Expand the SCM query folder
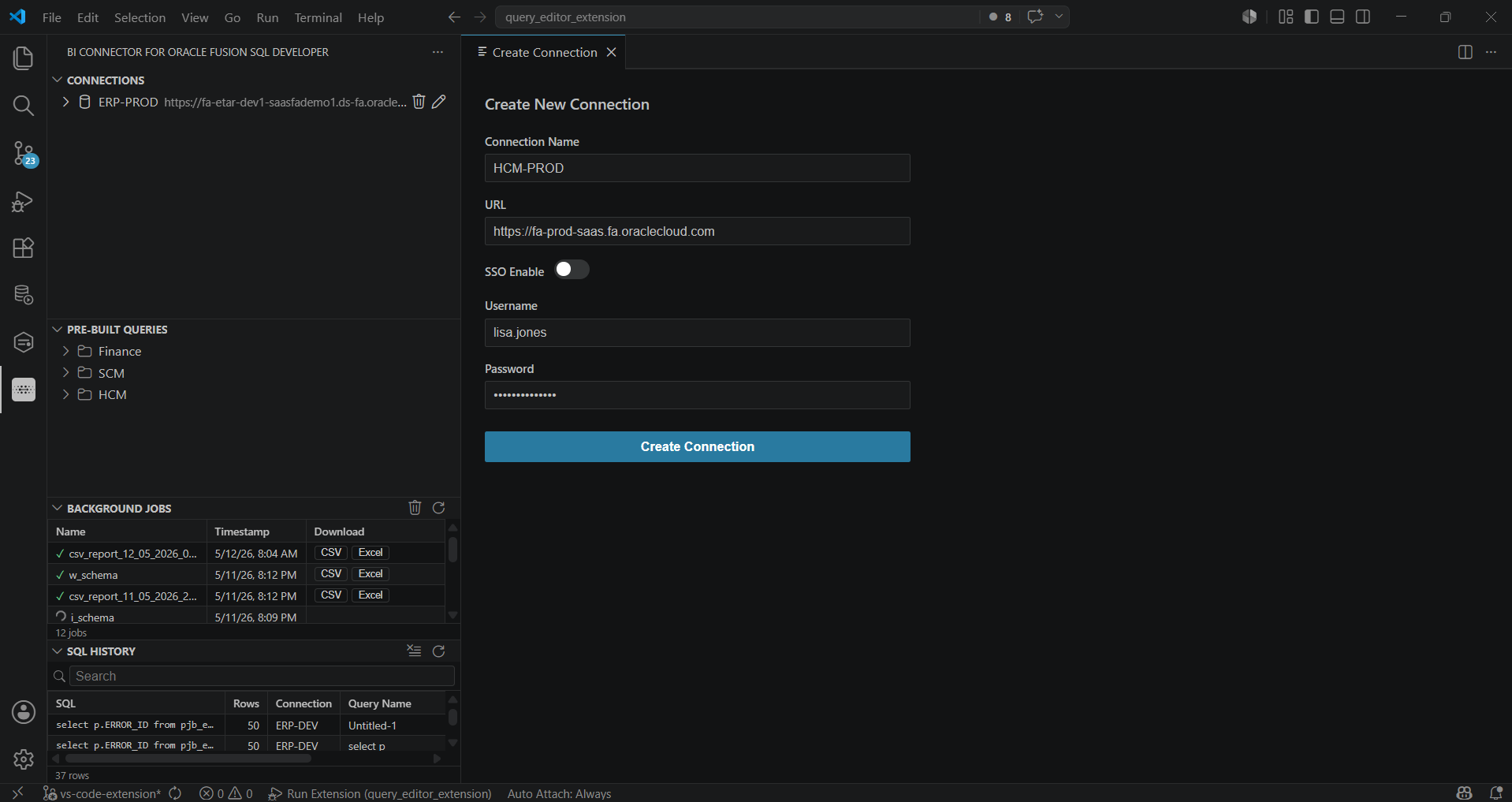This screenshot has height=802, width=1512. (x=66, y=372)
